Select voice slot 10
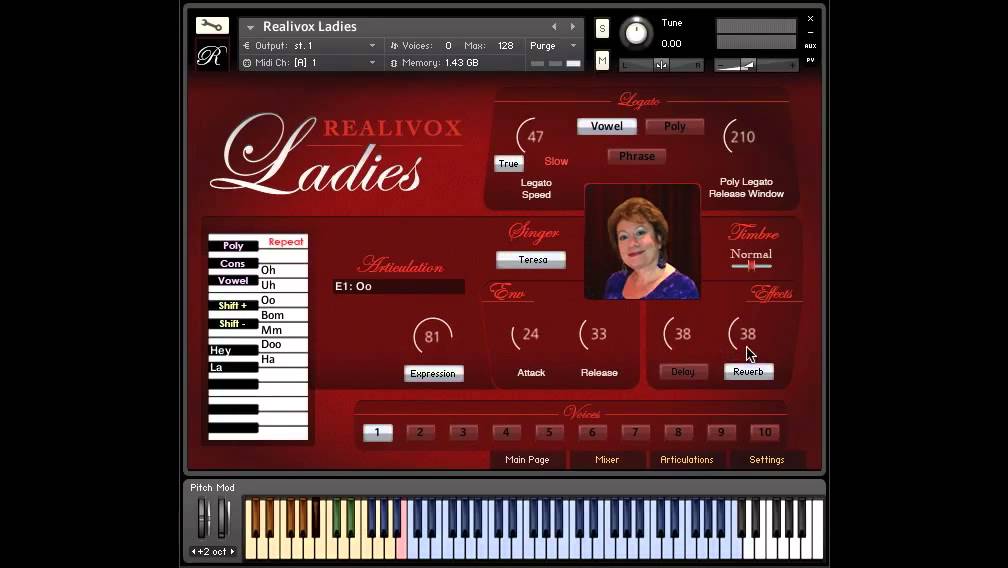The image size is (1008, 568). point(765,432)
